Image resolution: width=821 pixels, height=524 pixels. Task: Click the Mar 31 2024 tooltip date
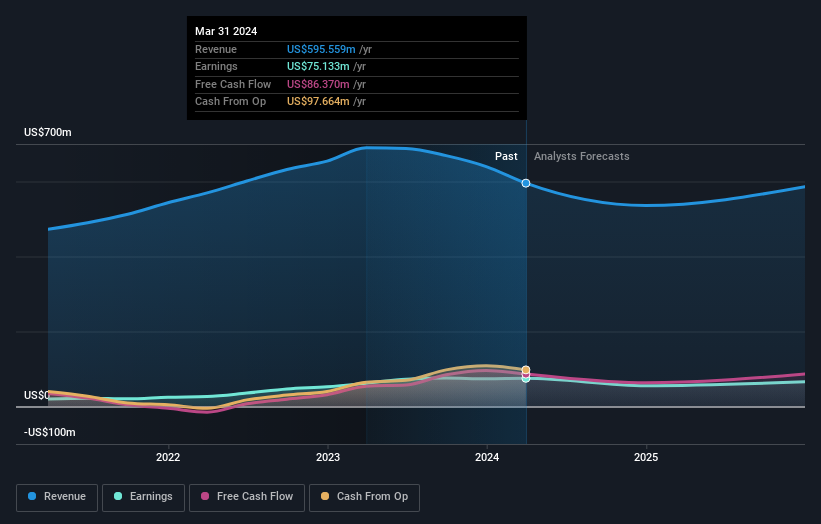coord(226,31)
